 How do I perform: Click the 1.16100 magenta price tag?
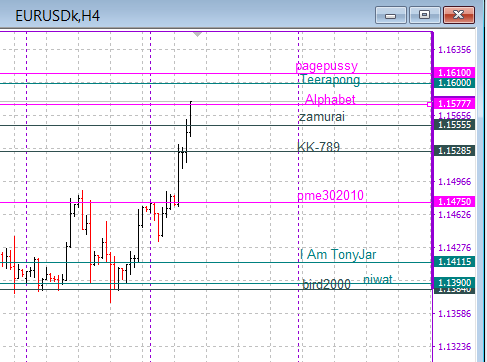[x=454, y=73]
